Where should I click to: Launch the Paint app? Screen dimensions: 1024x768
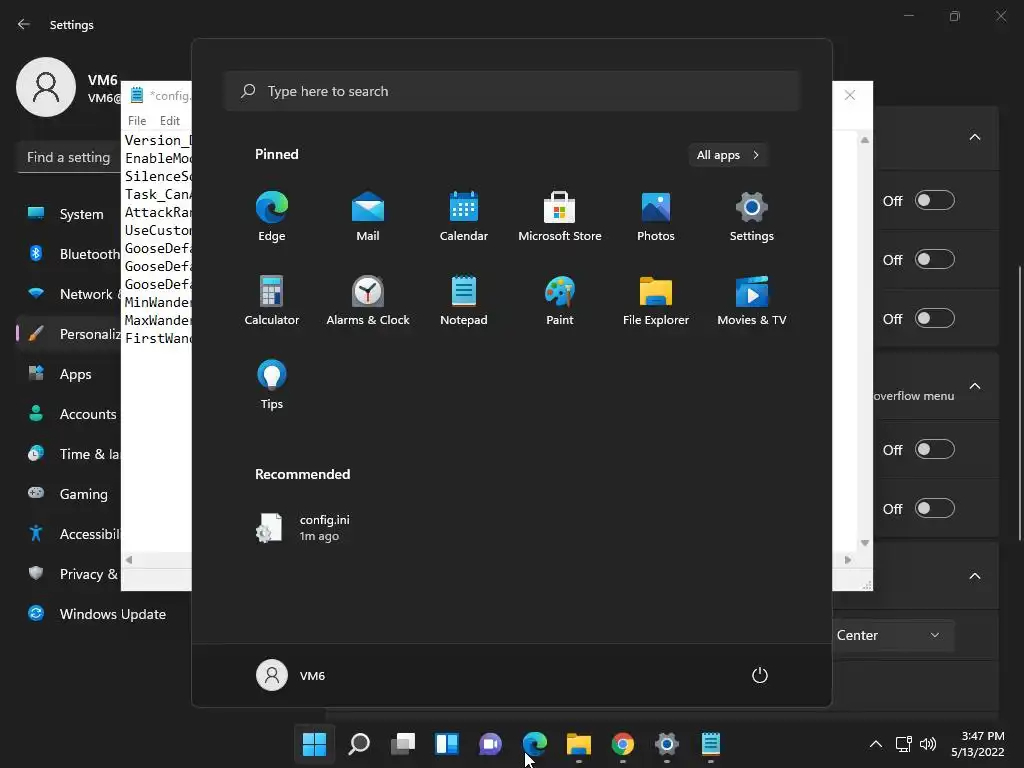coord(560,300)
